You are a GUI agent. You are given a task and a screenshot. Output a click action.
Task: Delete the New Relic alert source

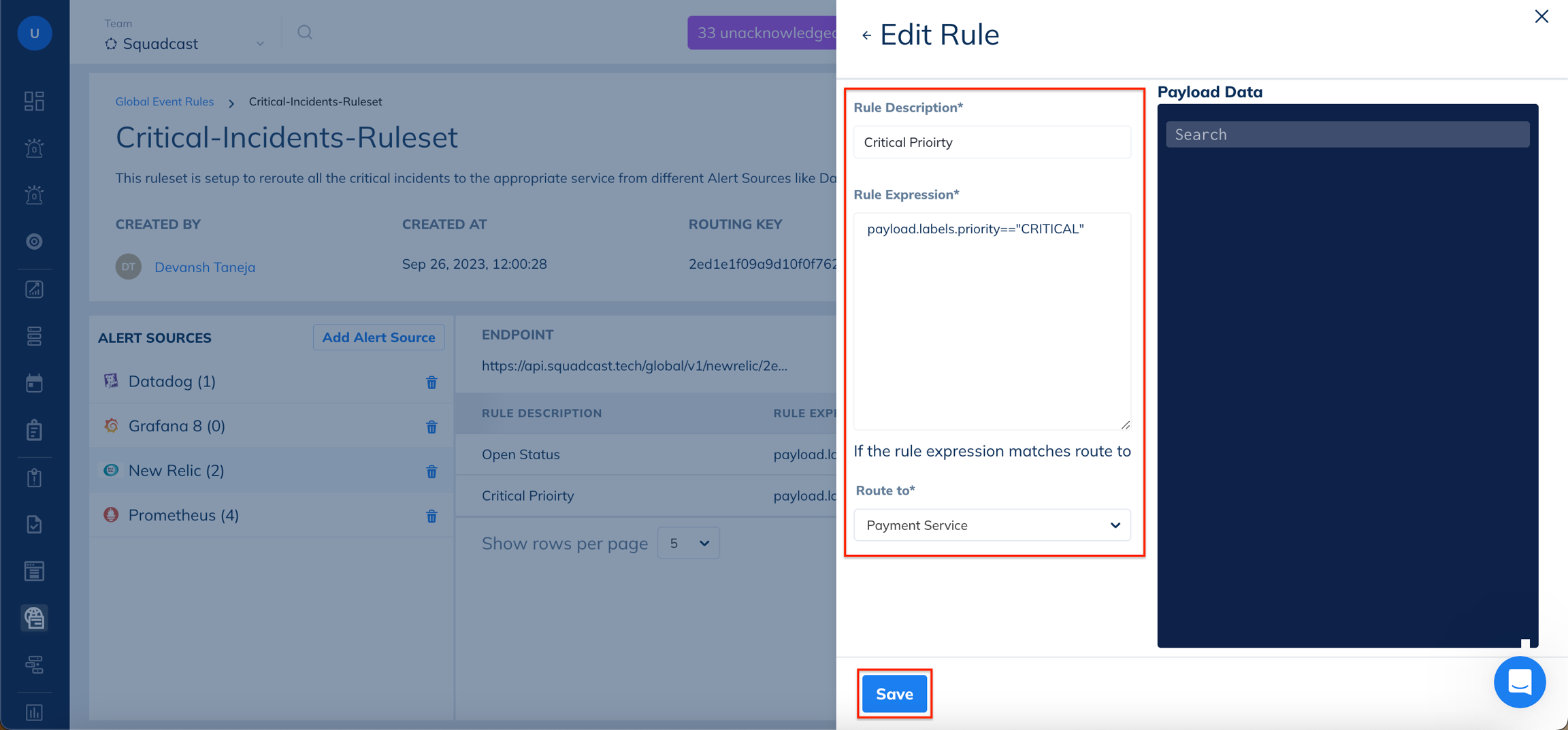431,471
